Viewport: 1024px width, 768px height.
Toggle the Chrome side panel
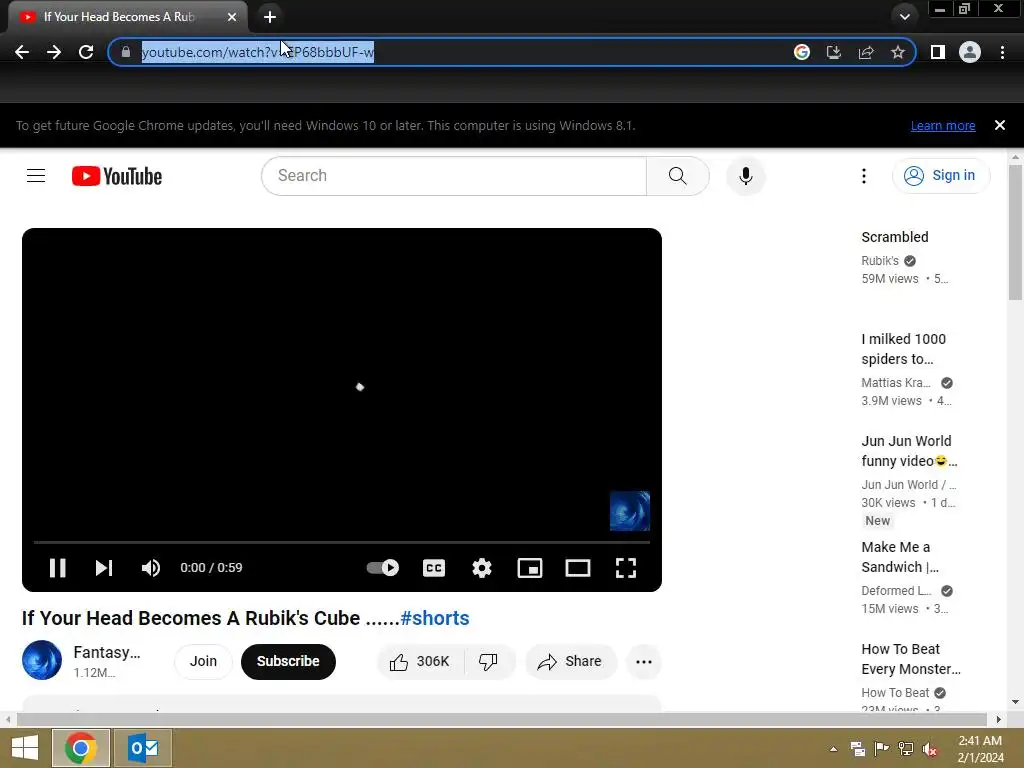click(x=938, y=52)
